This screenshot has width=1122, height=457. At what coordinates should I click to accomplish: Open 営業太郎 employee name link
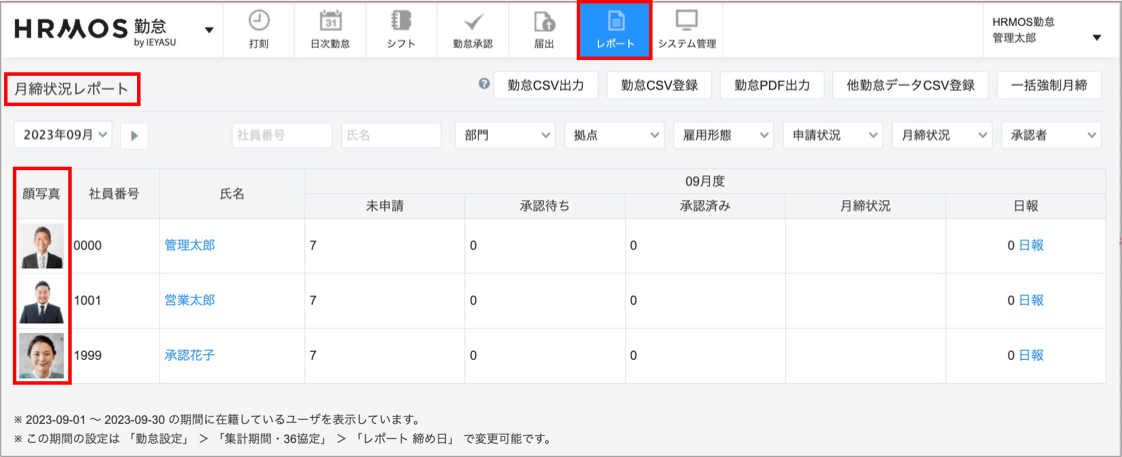189,300
